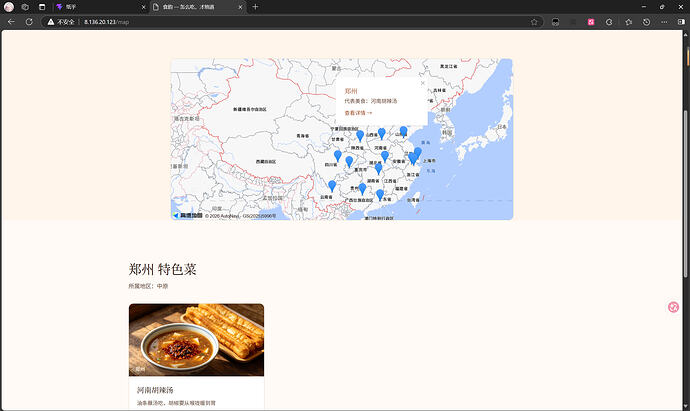The image size is (690, 411).
Task: Click the page vertical scrollbar thumb
Action: point(685,194)
